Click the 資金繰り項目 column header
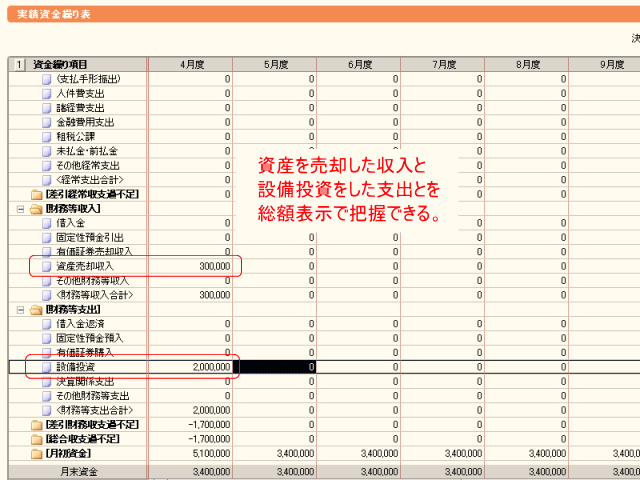The image size is (640, 480). click(86, 64)
